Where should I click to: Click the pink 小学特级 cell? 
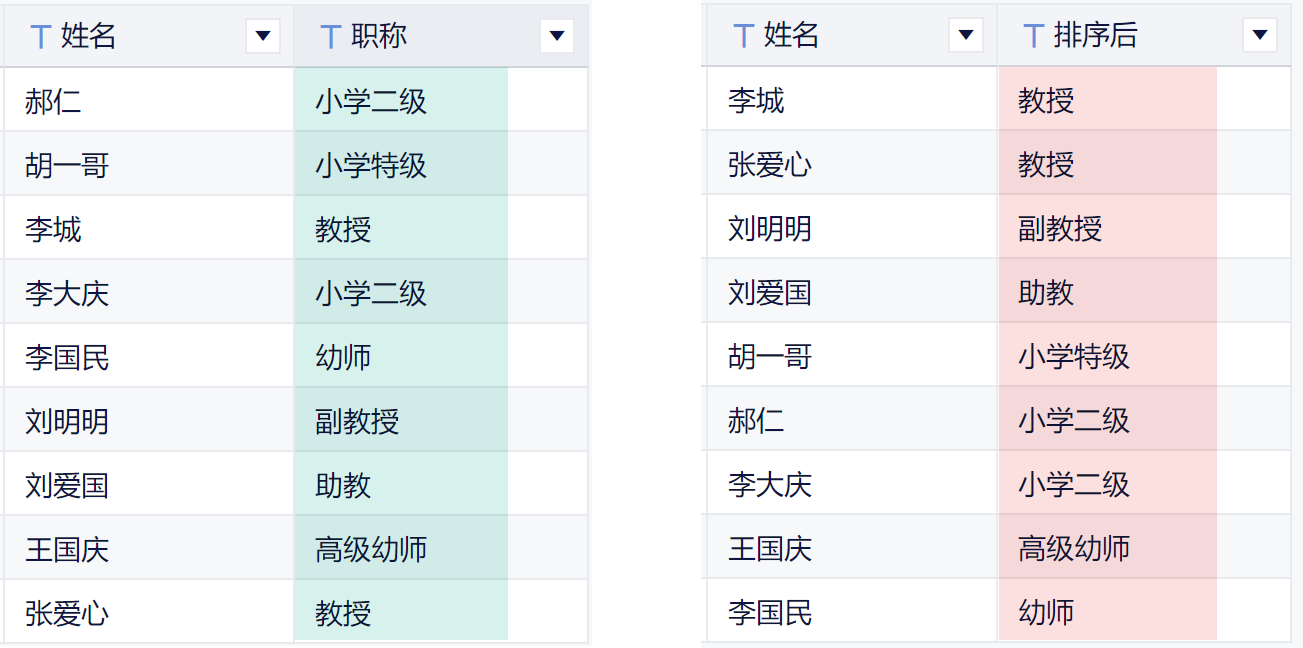point(1074,357)
